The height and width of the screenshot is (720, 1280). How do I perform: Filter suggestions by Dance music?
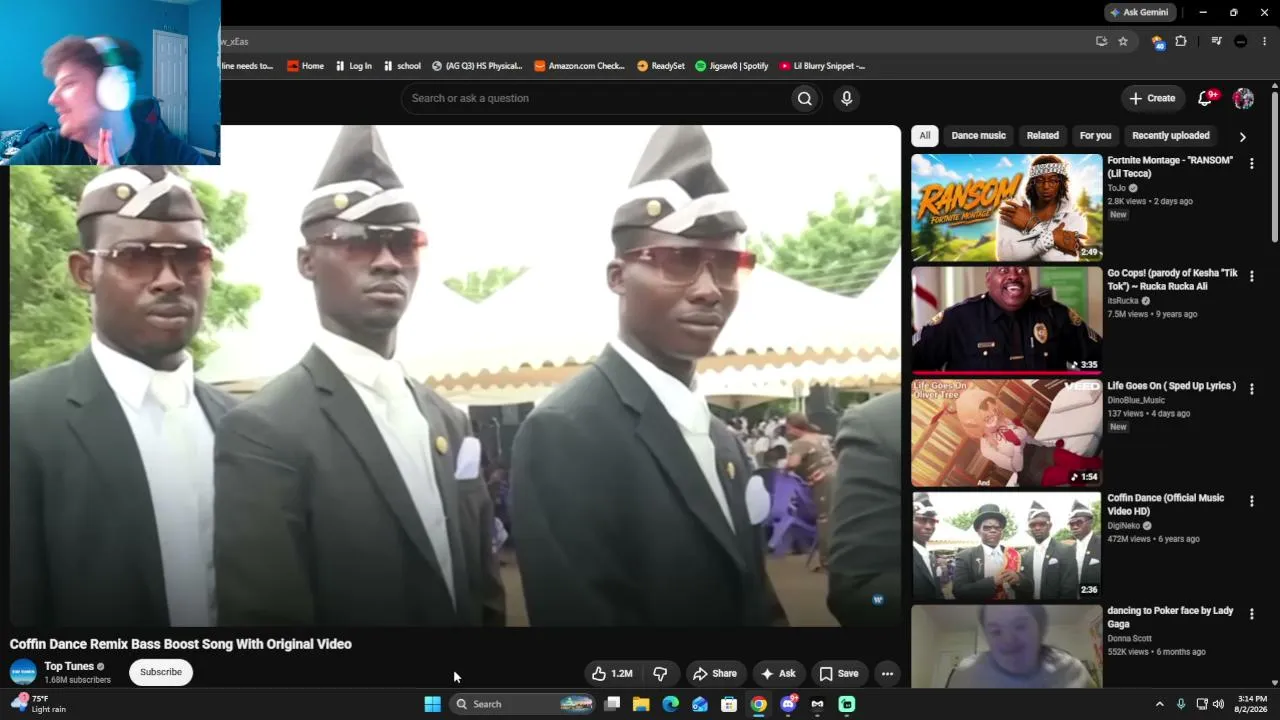pyautogui.click(x=978, y=136)
